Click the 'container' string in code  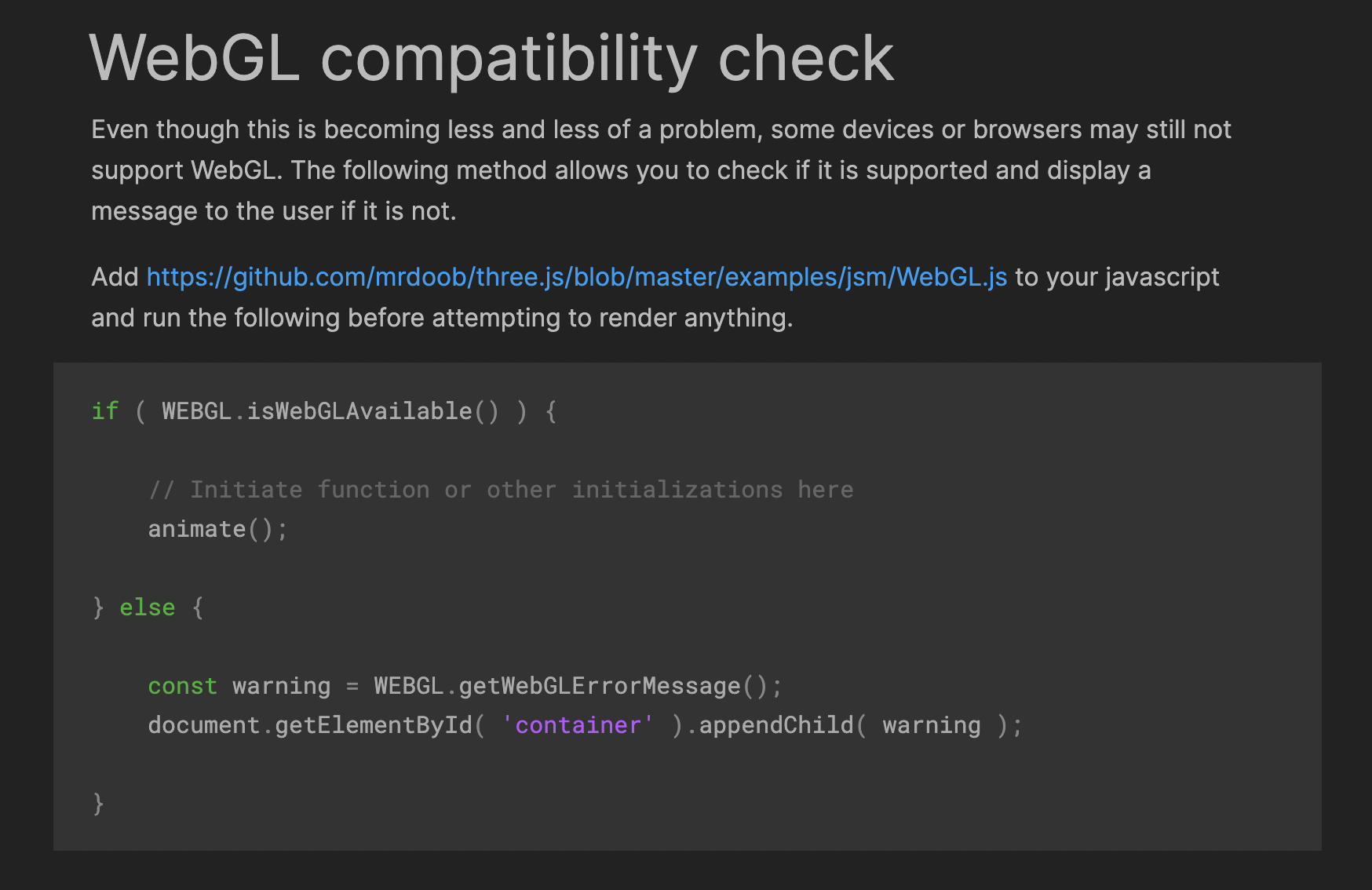coord(578,725)
